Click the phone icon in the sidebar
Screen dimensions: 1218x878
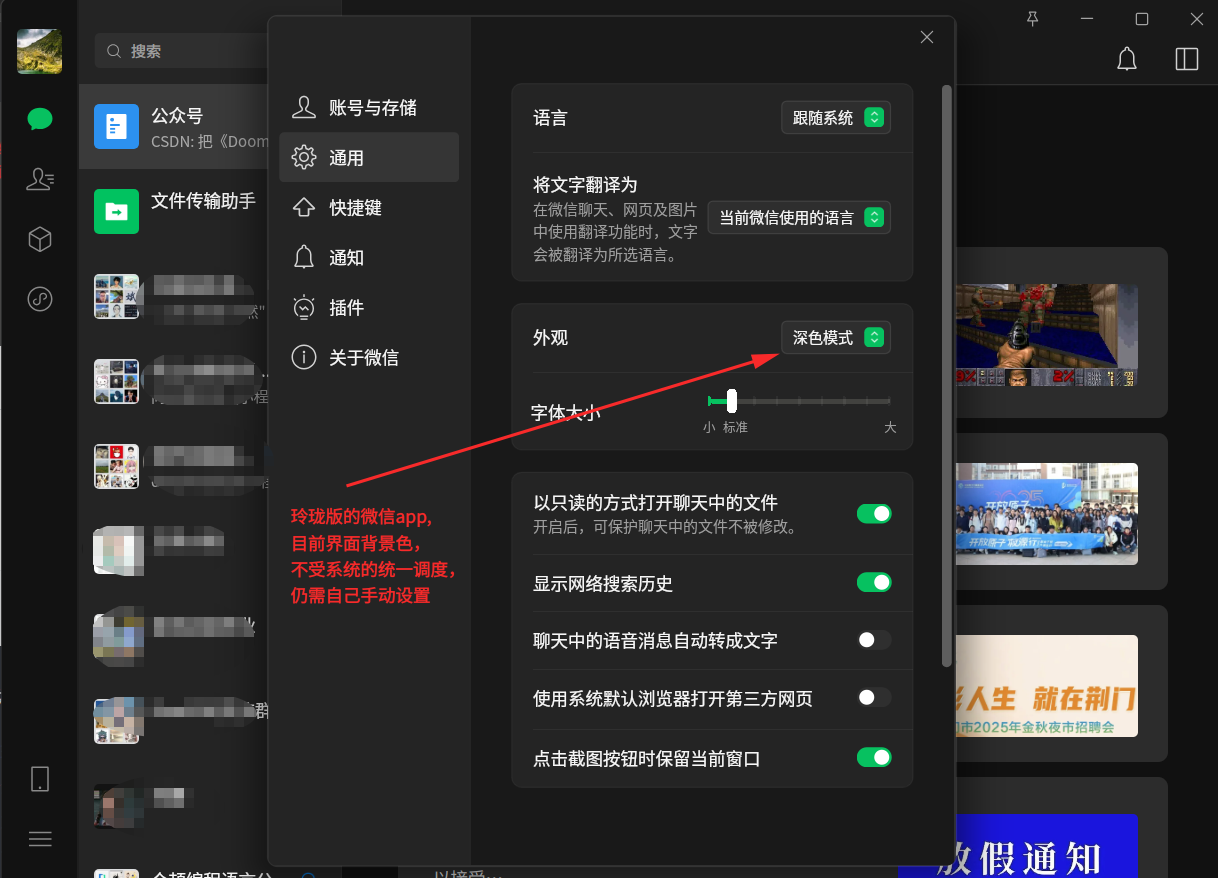tap(40, 779)
